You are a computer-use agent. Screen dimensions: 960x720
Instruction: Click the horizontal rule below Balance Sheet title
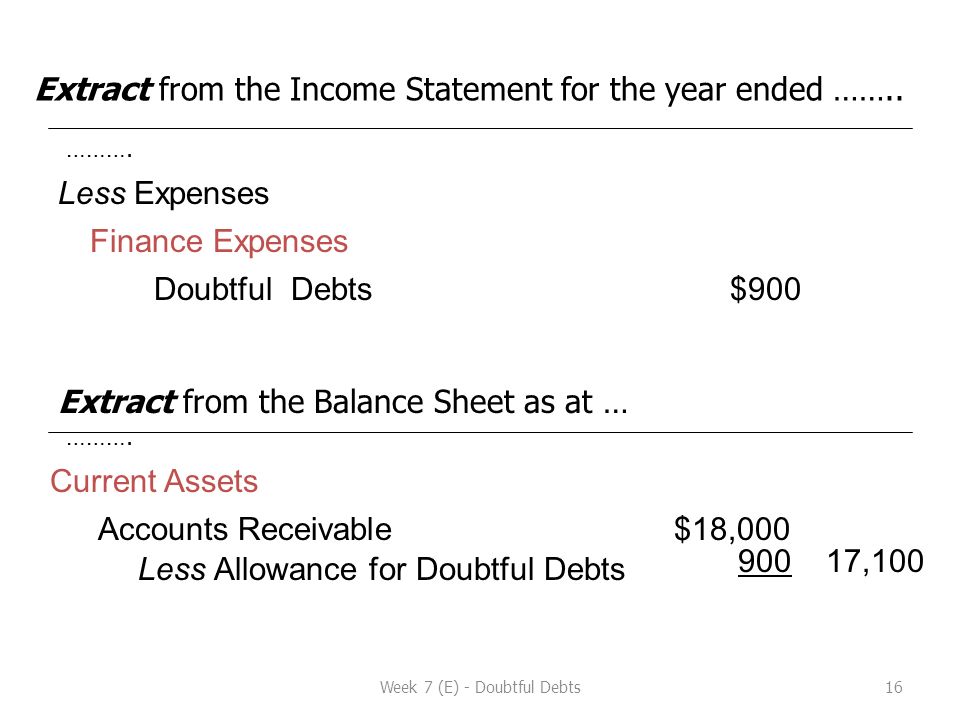480,432
